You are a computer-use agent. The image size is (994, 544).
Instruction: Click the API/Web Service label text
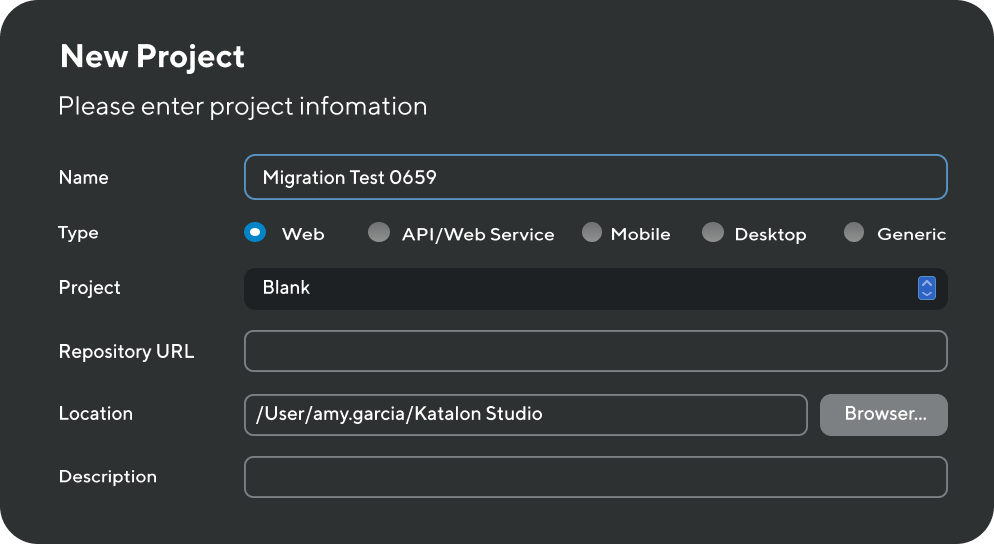click(x=478, y=235)
